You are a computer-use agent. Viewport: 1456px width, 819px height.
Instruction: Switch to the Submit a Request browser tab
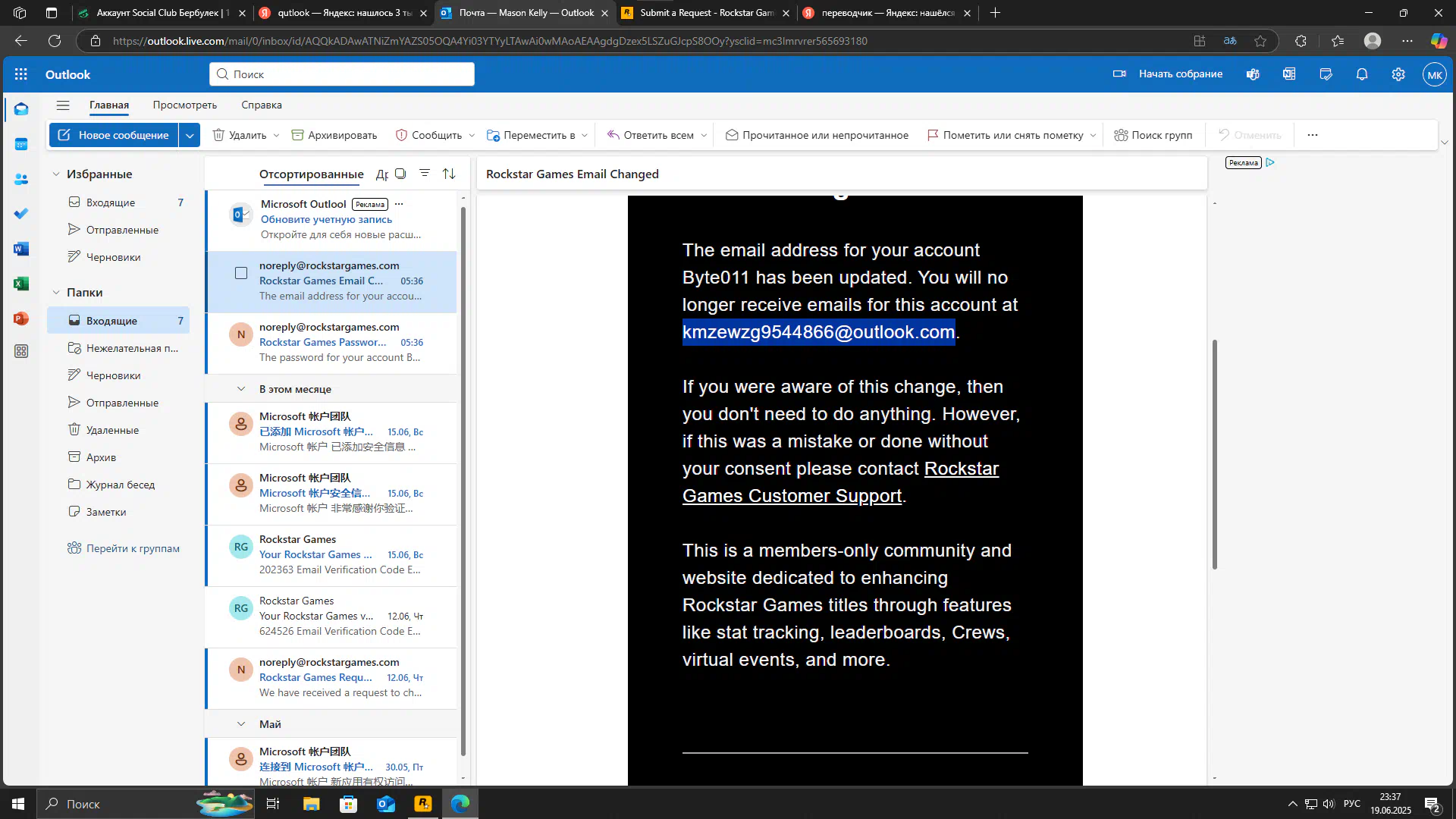(705, 13)
